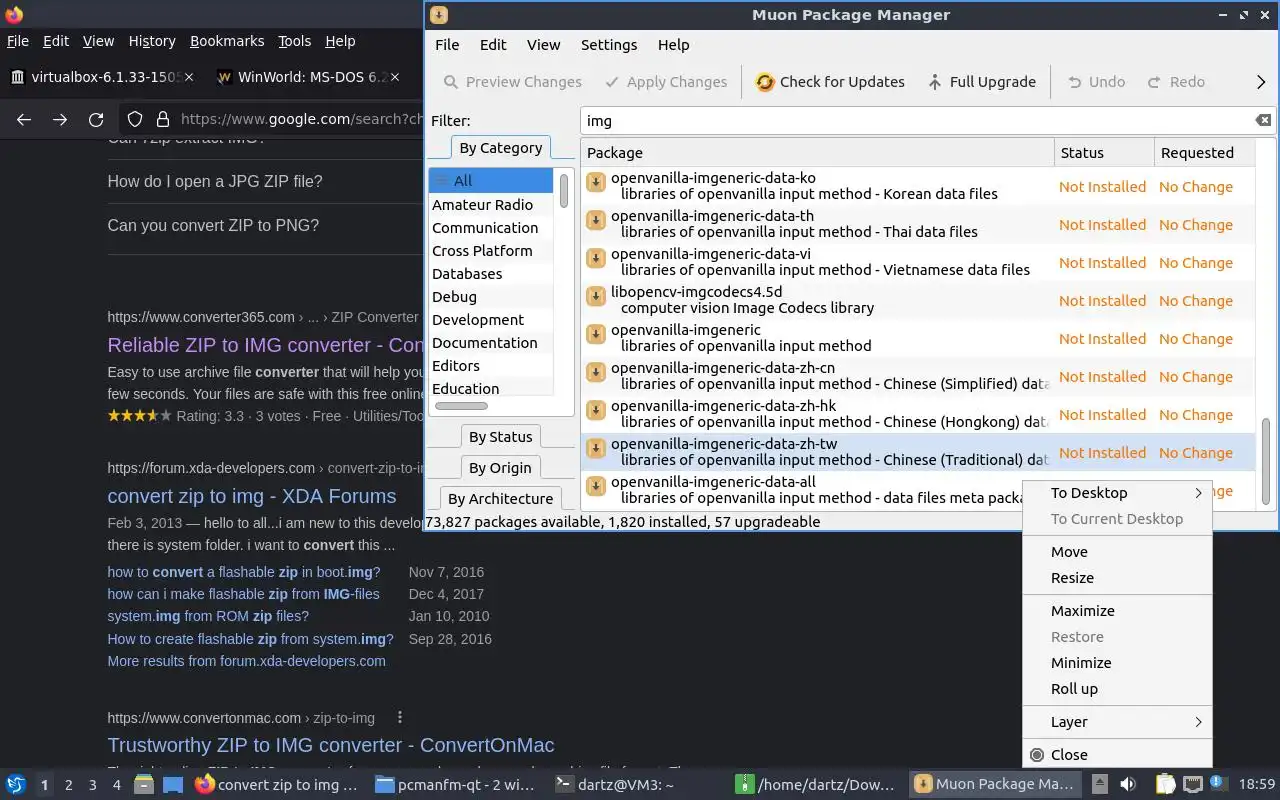Select the Cross Platform category
The height and width of the screenshot is (800, 1280).
[491, 251]
